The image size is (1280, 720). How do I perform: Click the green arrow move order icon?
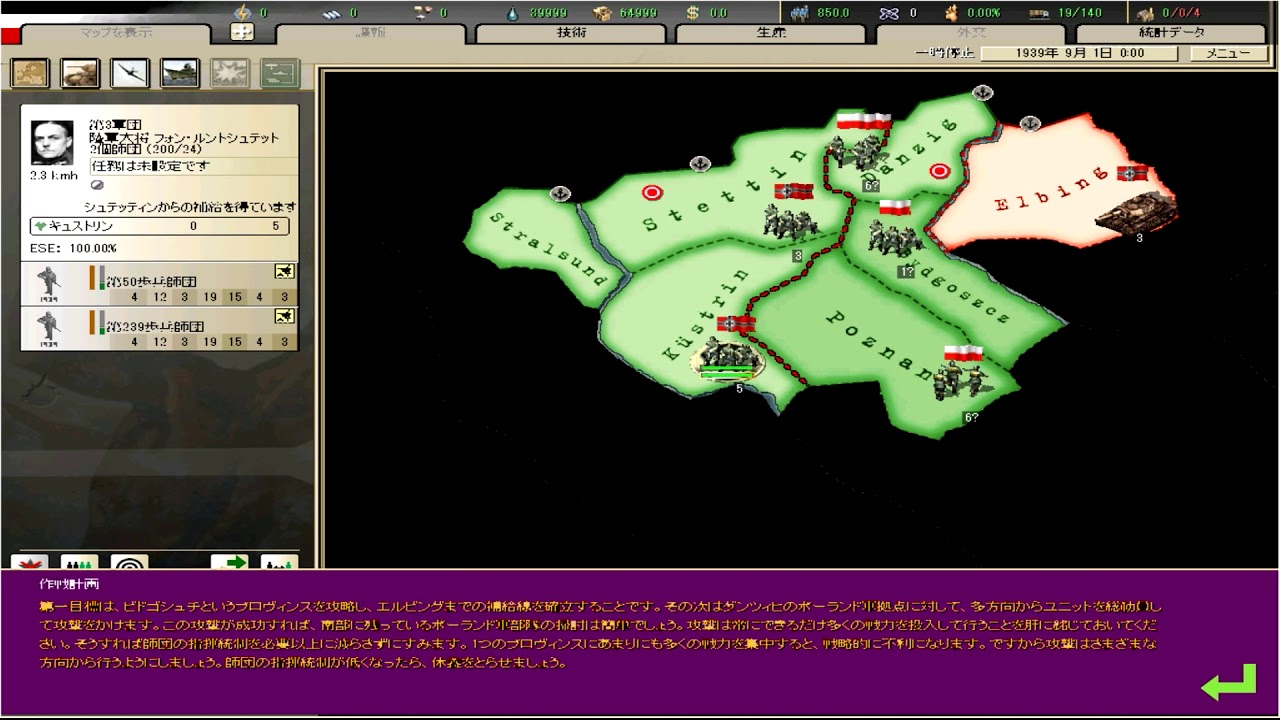coord(230,562)
